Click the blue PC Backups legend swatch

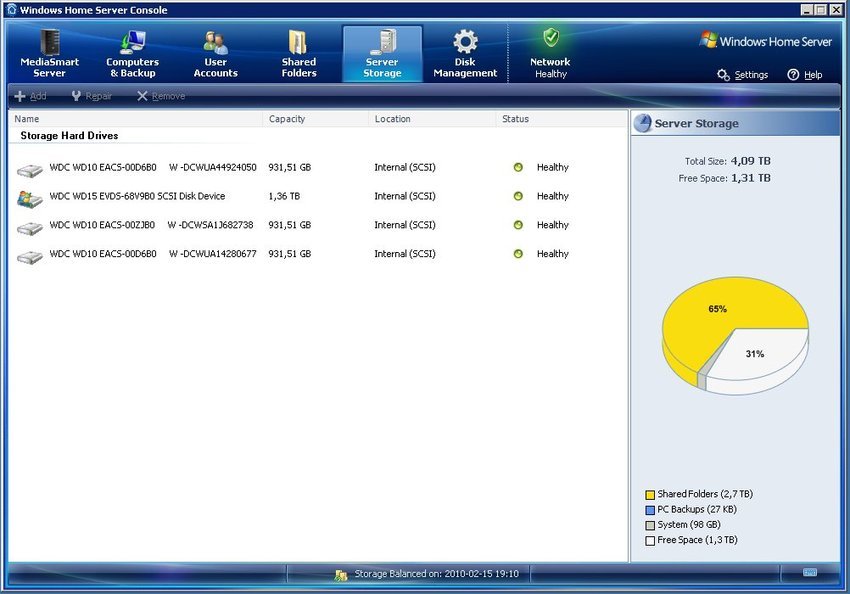pyautogui.click(x=650, y=510)
